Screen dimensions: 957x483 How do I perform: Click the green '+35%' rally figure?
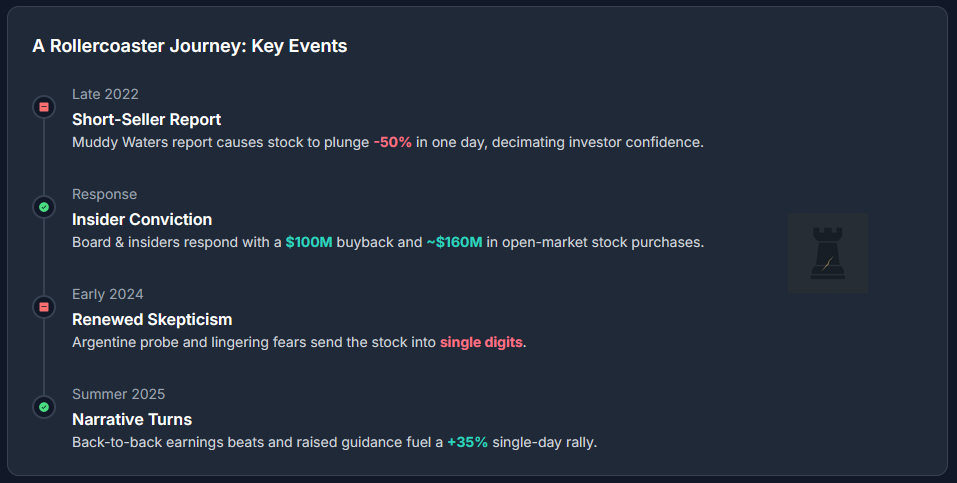point(468,442)
